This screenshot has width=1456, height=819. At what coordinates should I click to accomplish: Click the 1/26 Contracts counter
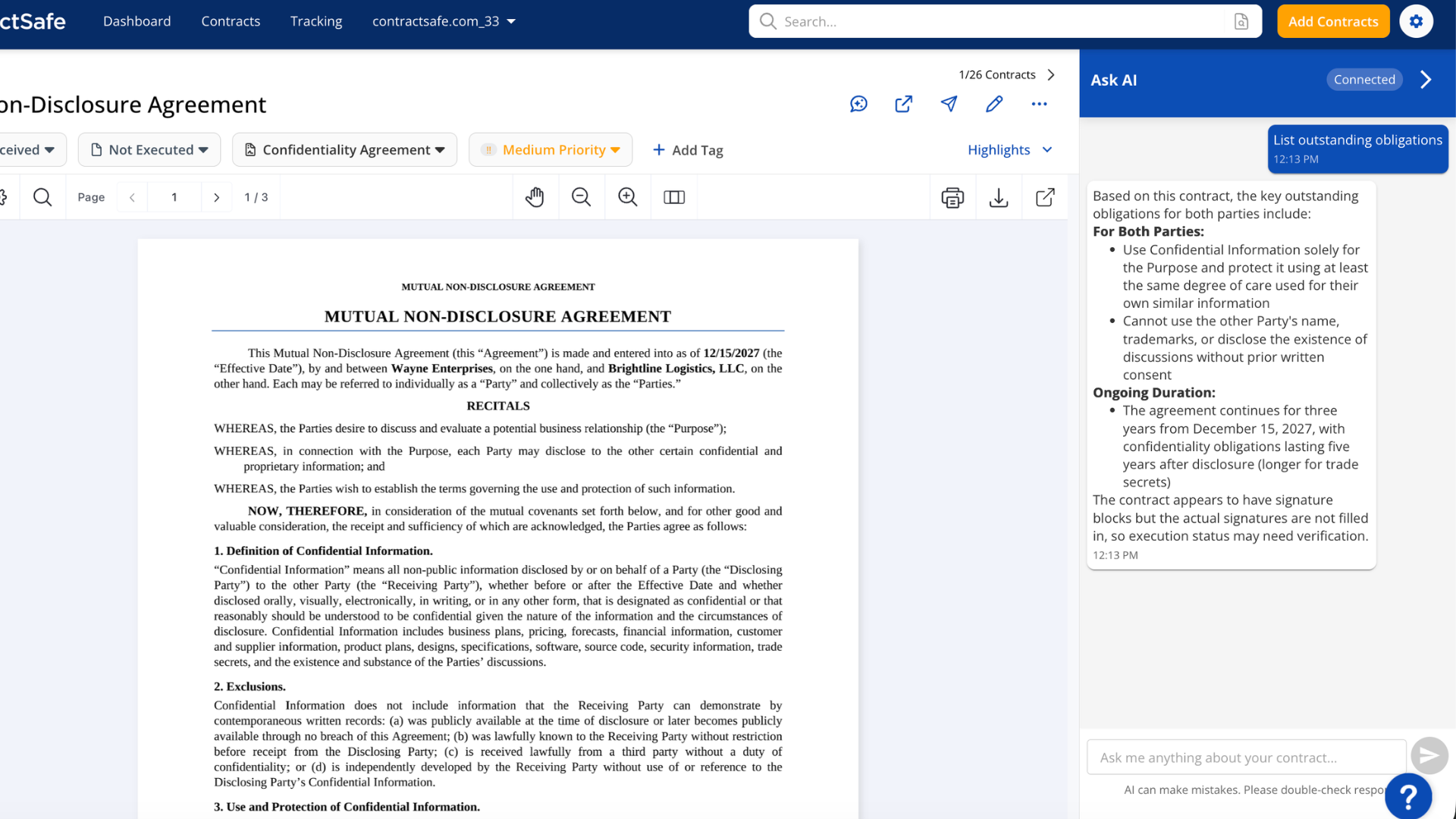[x=996, y=74]
